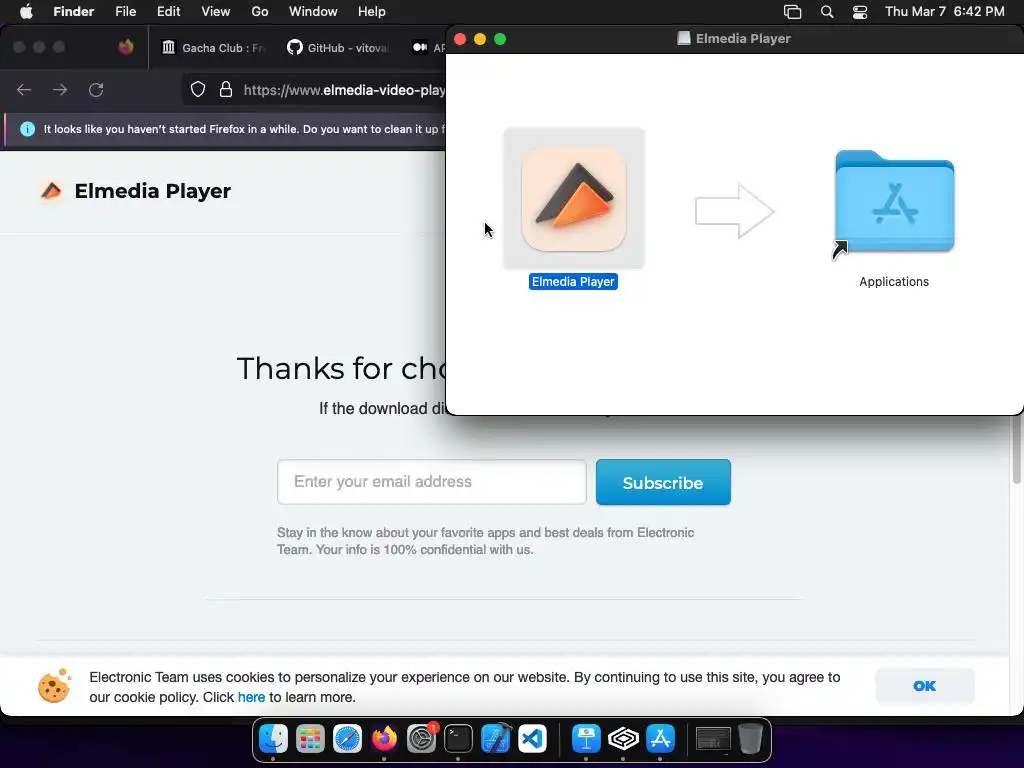The width and height of the screenshot is (1024, 768).
Task: Open Terminal from the Dock
Action: pyautogui.click(x=458, y=739)
